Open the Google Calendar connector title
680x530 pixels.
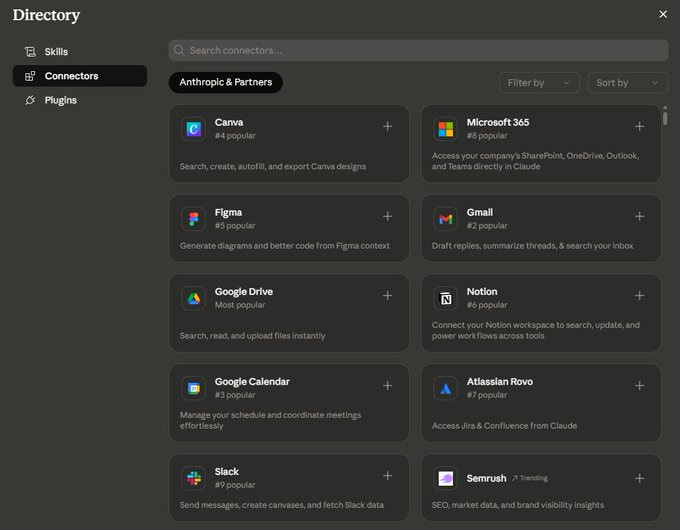click(252, 382)
